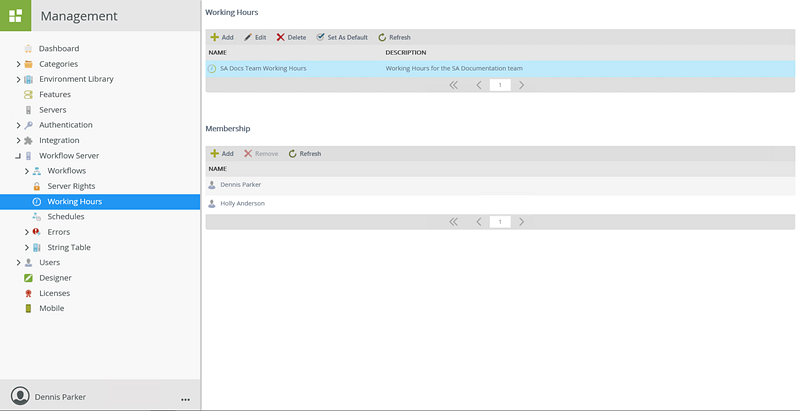
Task: Open the Dashboard tree item
Action: click(x=59, y=48)
